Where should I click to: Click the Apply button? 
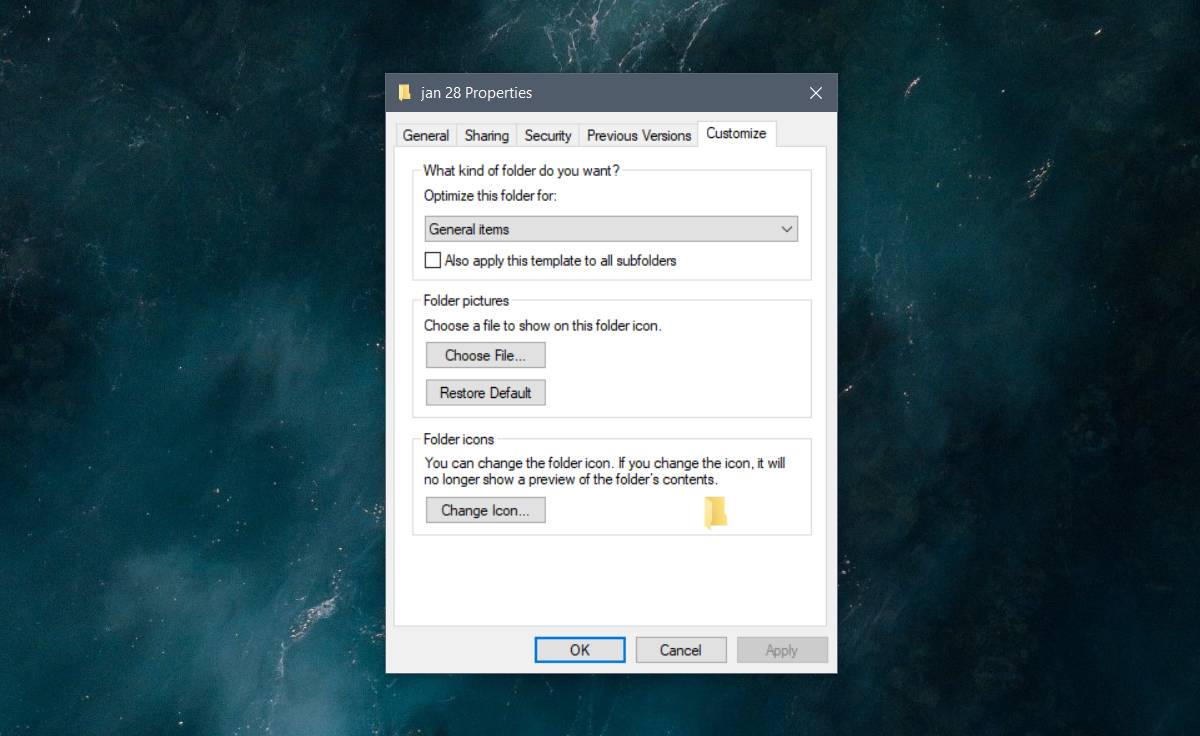(782, 649)
